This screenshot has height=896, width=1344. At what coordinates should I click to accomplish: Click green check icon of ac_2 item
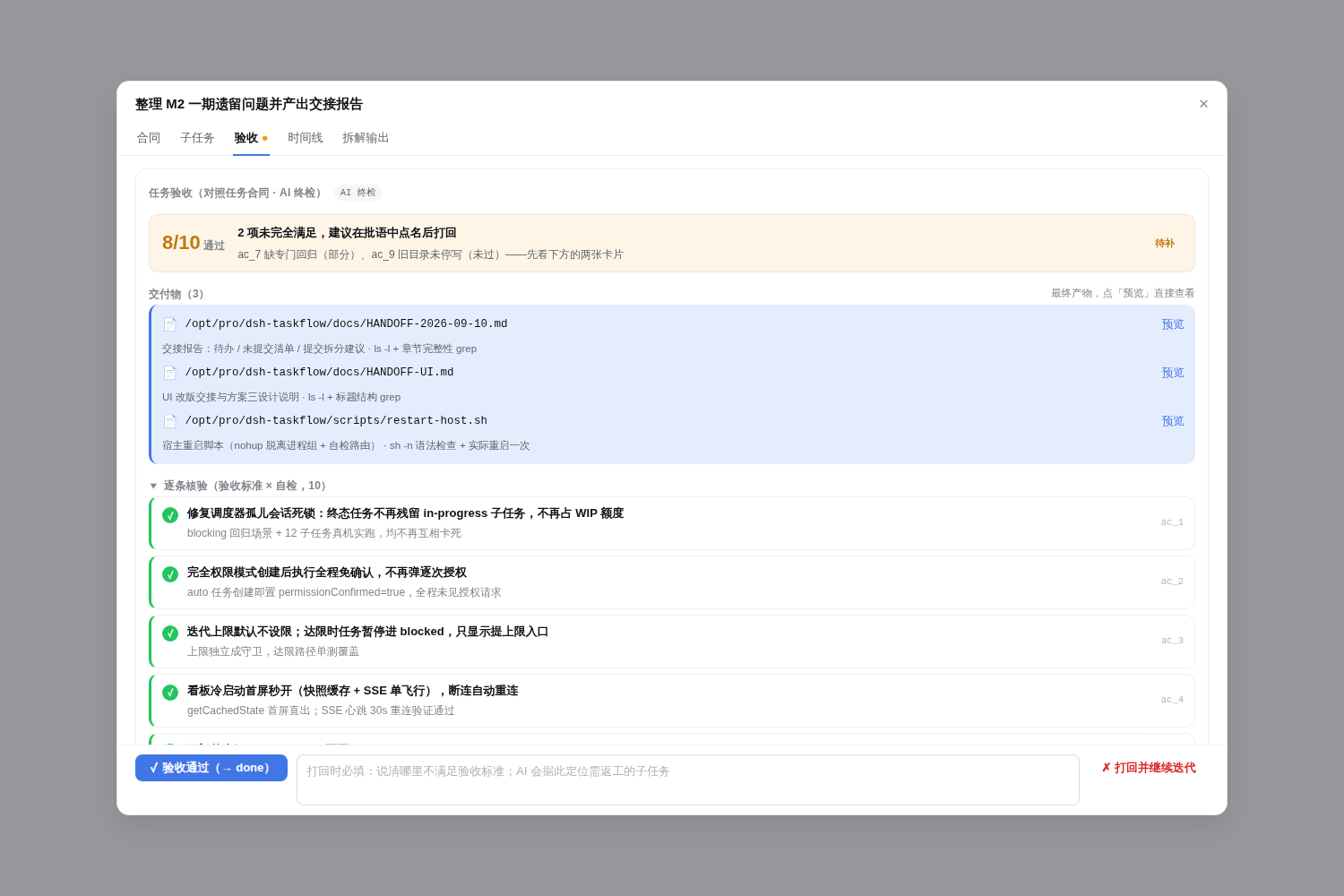170,574
